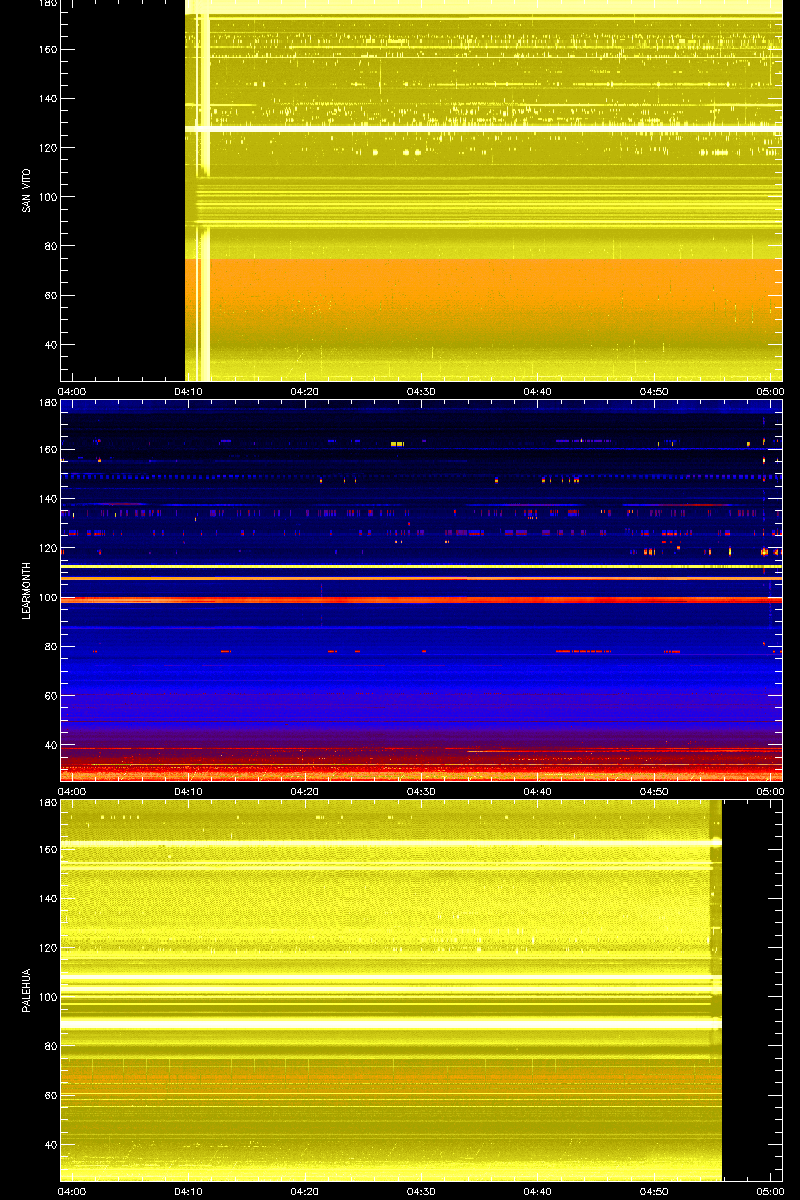Click 04:50 time label under Learmonth plot

pos(654,791)
